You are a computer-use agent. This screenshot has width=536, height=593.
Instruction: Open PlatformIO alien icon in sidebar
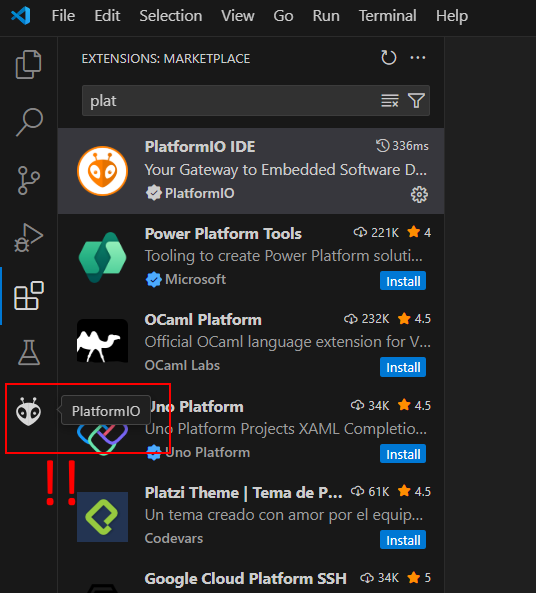28,411
